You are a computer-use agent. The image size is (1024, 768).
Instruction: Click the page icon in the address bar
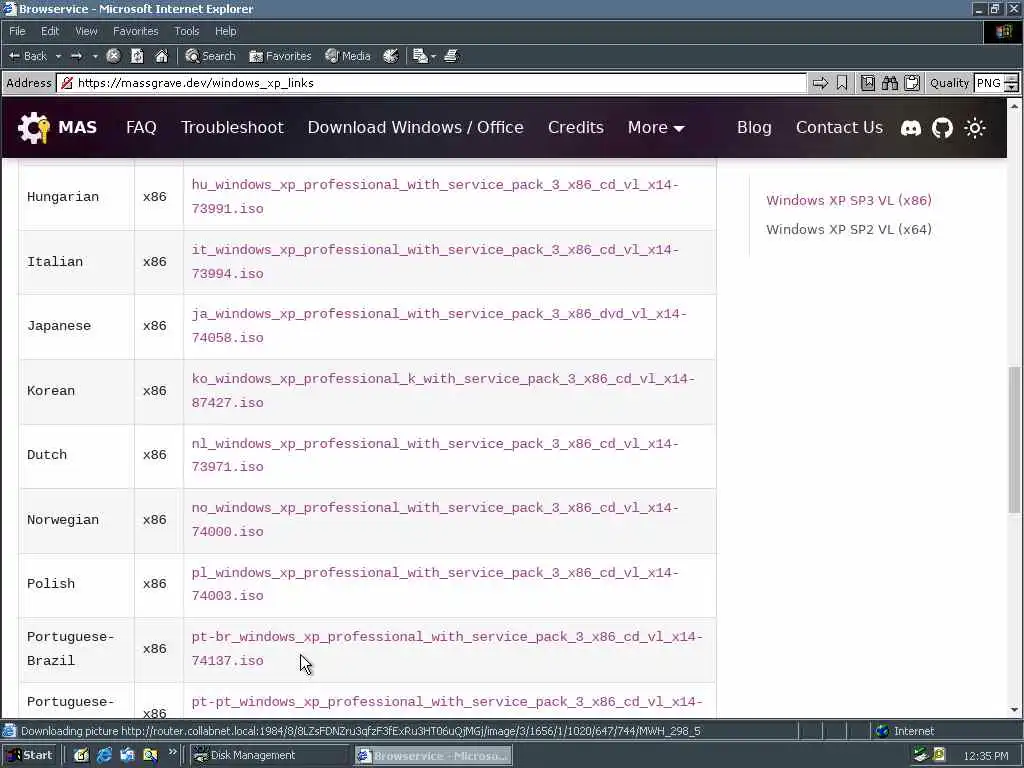[x=66, y=83]
